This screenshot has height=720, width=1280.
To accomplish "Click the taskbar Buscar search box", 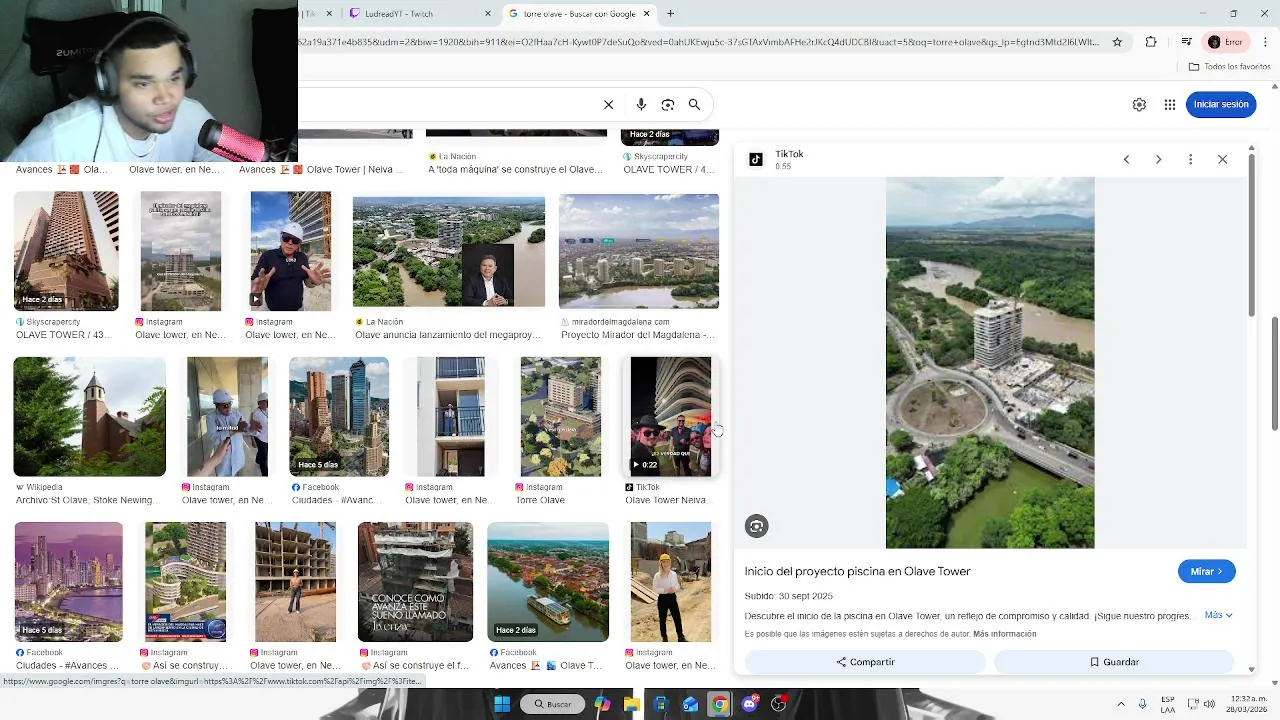I will pyautogui.click(x=552, y=704).
